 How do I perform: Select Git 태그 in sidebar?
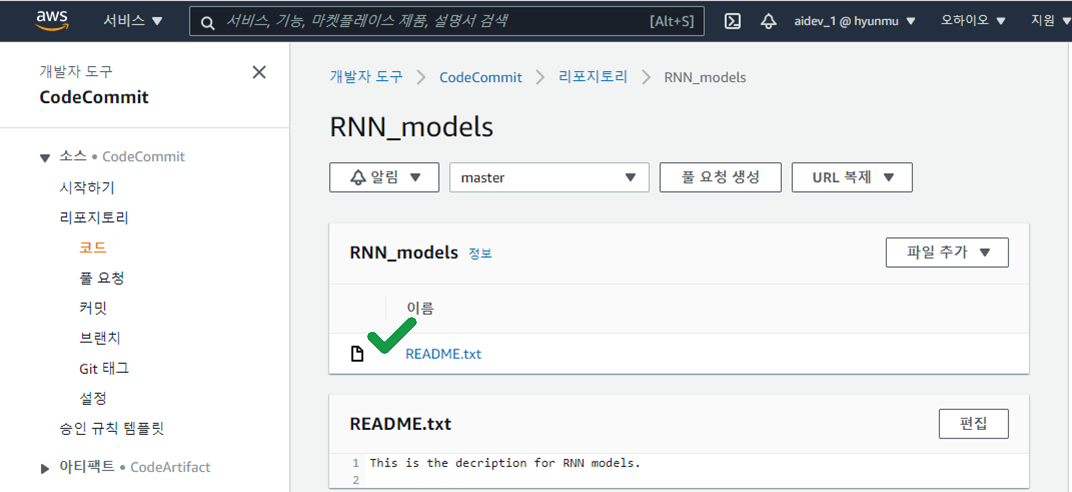click(x=104, y=368)
